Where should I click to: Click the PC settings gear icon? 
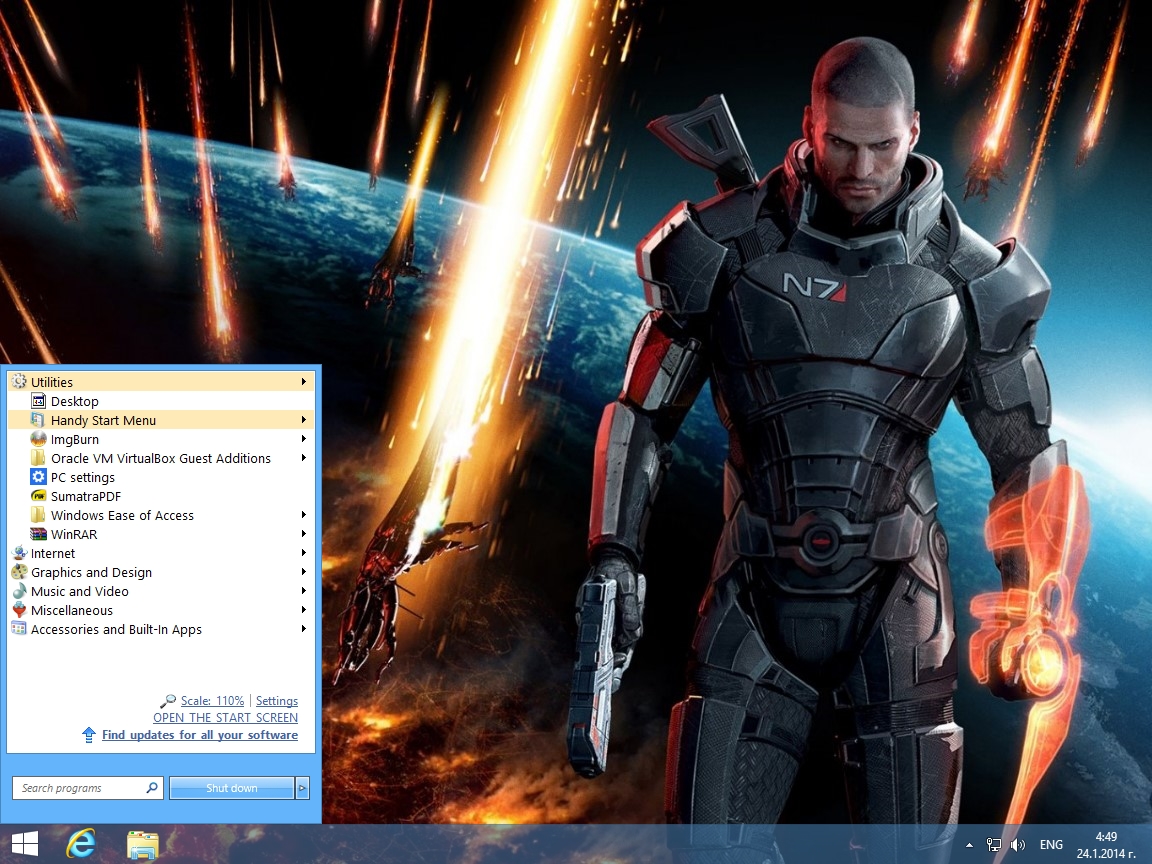pos(38,477)
